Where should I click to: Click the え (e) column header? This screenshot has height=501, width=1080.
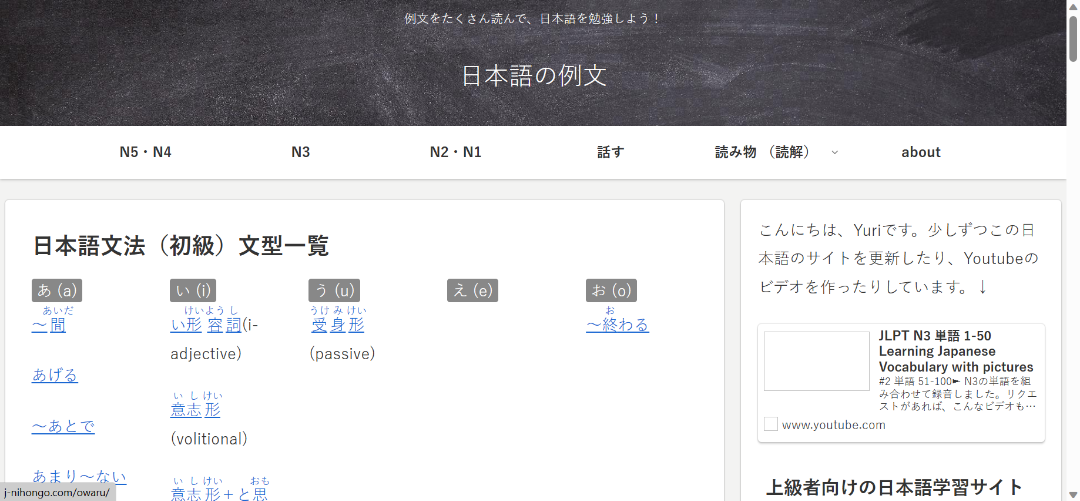[472, 291]
